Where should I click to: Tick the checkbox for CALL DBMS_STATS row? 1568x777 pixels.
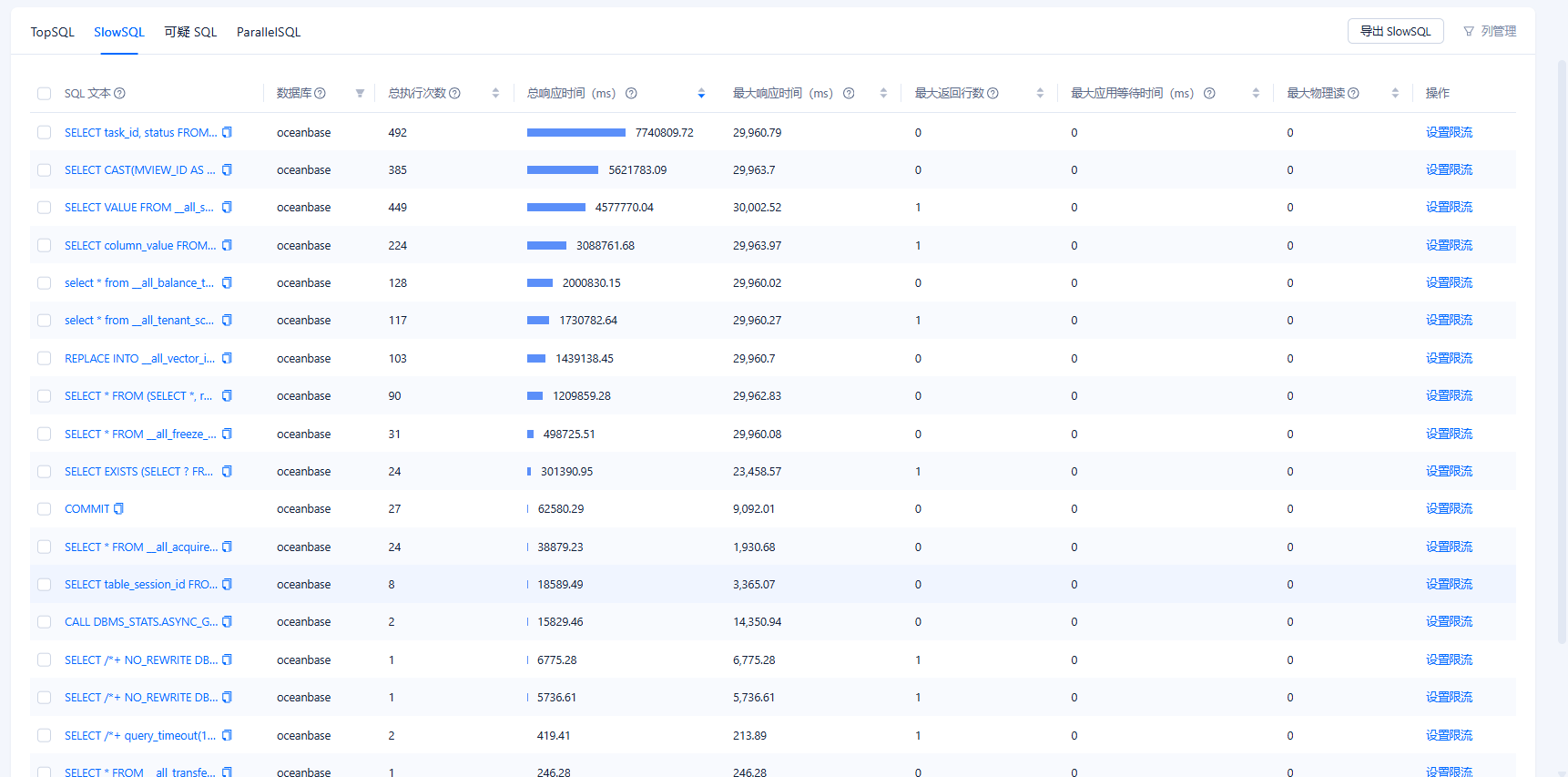[44, 622]
